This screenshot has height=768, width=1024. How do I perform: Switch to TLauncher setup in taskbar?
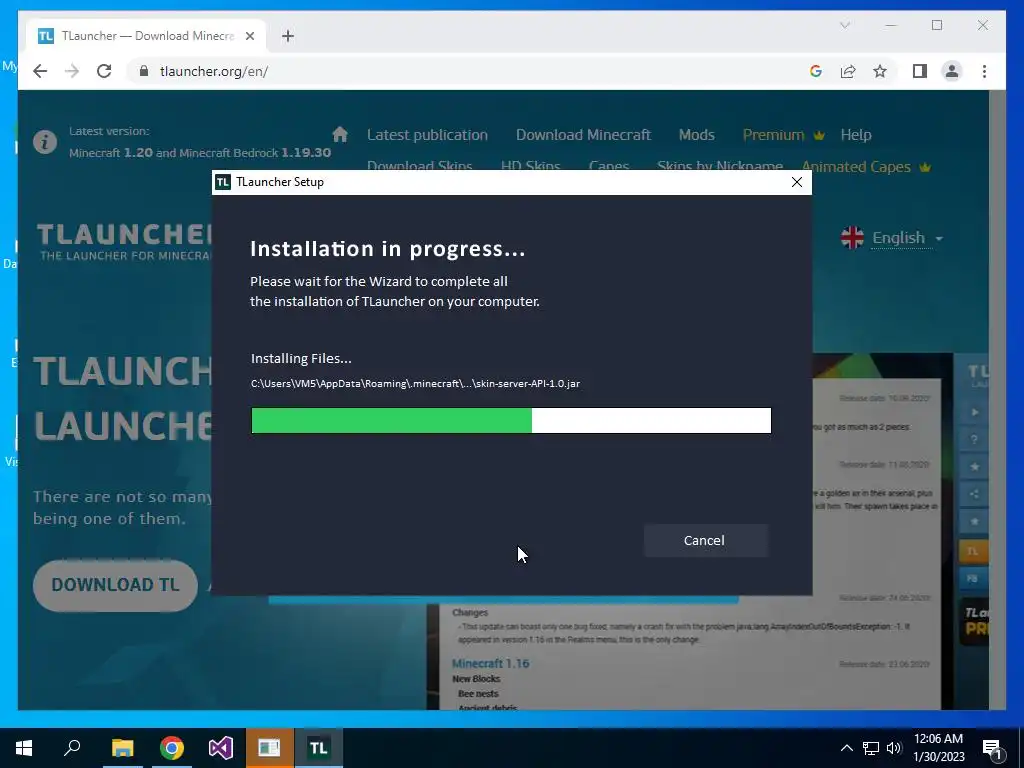click(319, 748)
